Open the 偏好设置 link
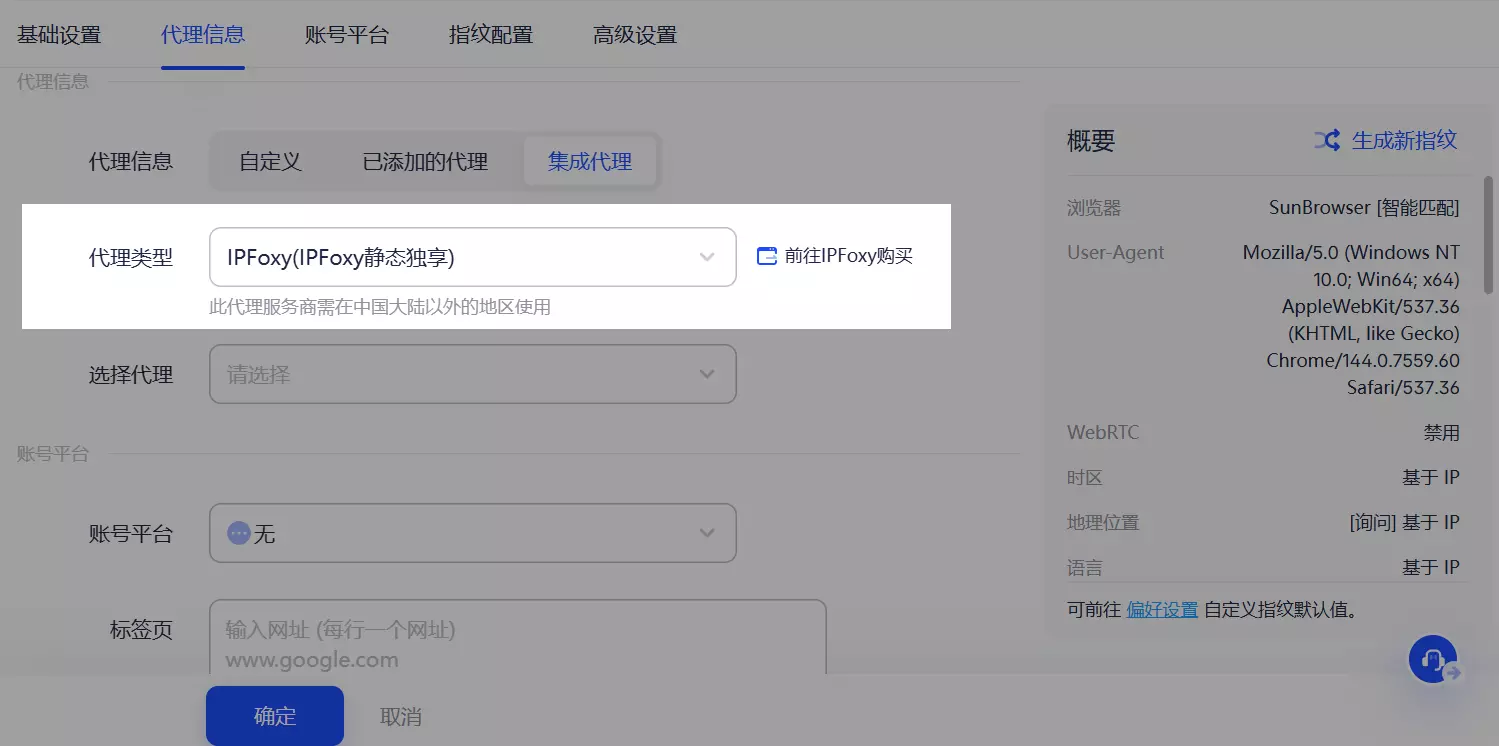Viewport: 1499px width, 746px height. tap(1162, 609)
